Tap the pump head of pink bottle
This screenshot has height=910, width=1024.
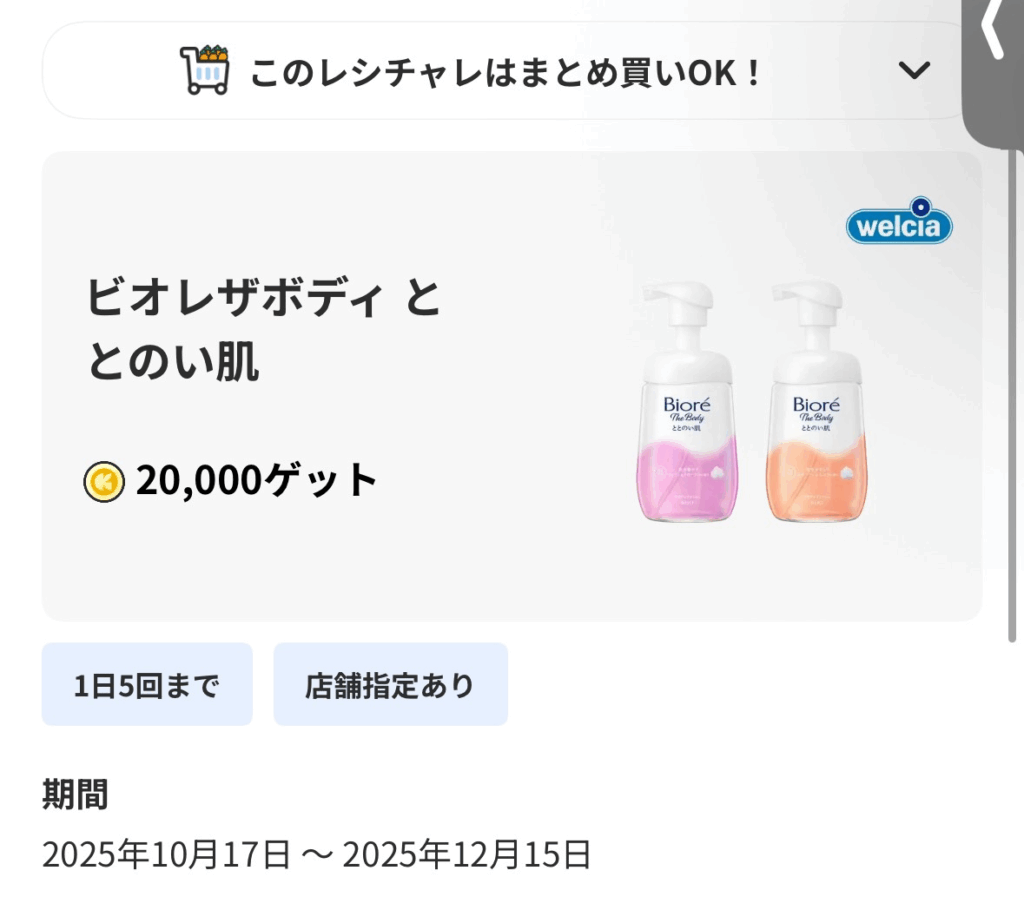680,300
